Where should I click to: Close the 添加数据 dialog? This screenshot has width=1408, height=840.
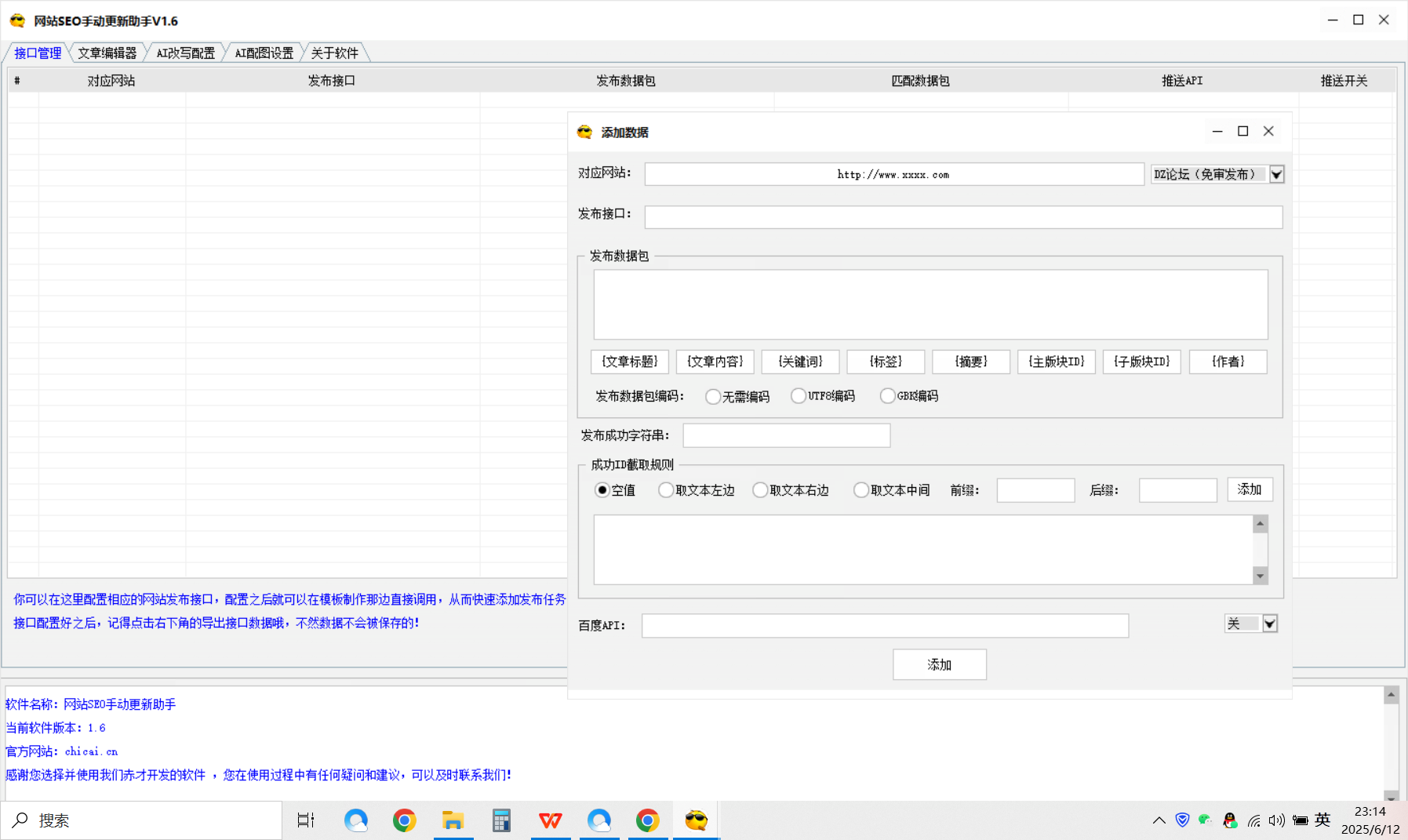[x=1268, y=131]
